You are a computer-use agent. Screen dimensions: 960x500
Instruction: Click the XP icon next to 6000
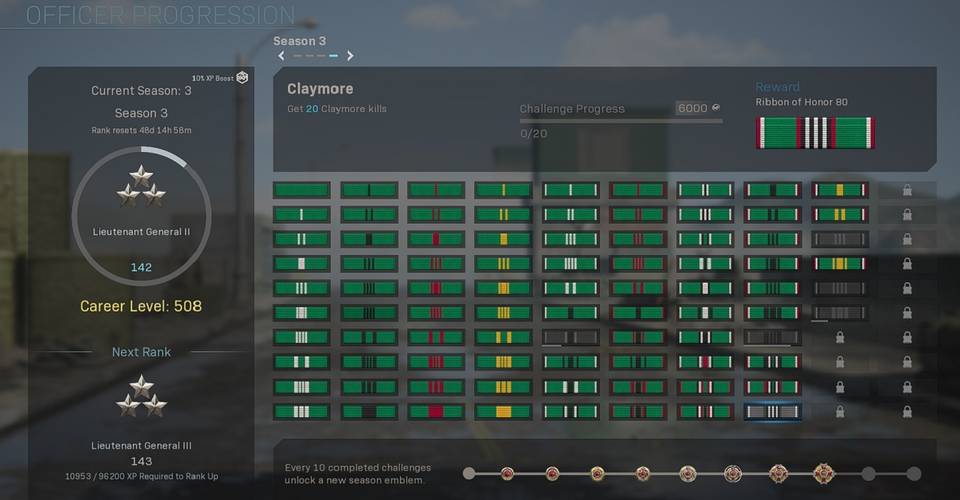click(x=716, y=108)
